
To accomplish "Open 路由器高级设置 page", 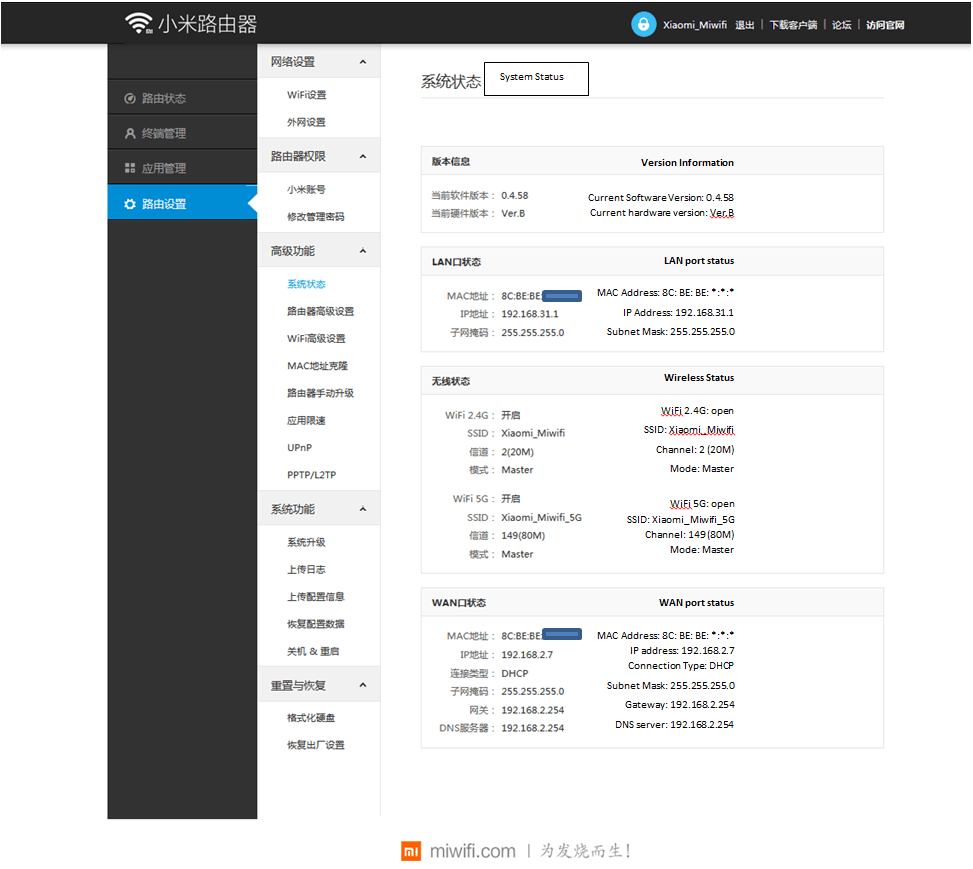I will (320, 311).
